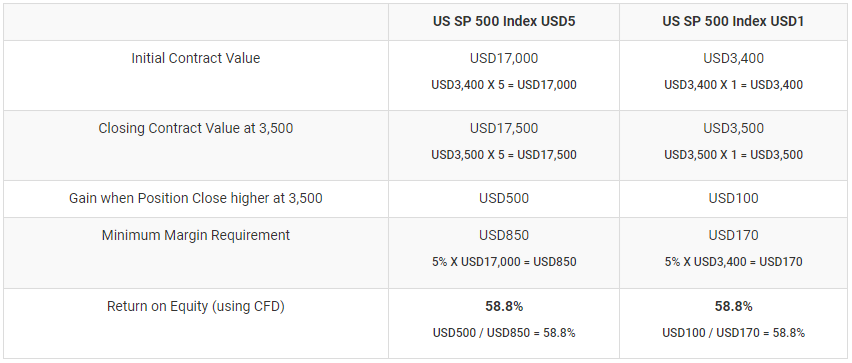Screen dimensions: 852x363
Task: Select the USD100 gain value
Action: click(x=733, y=198)
